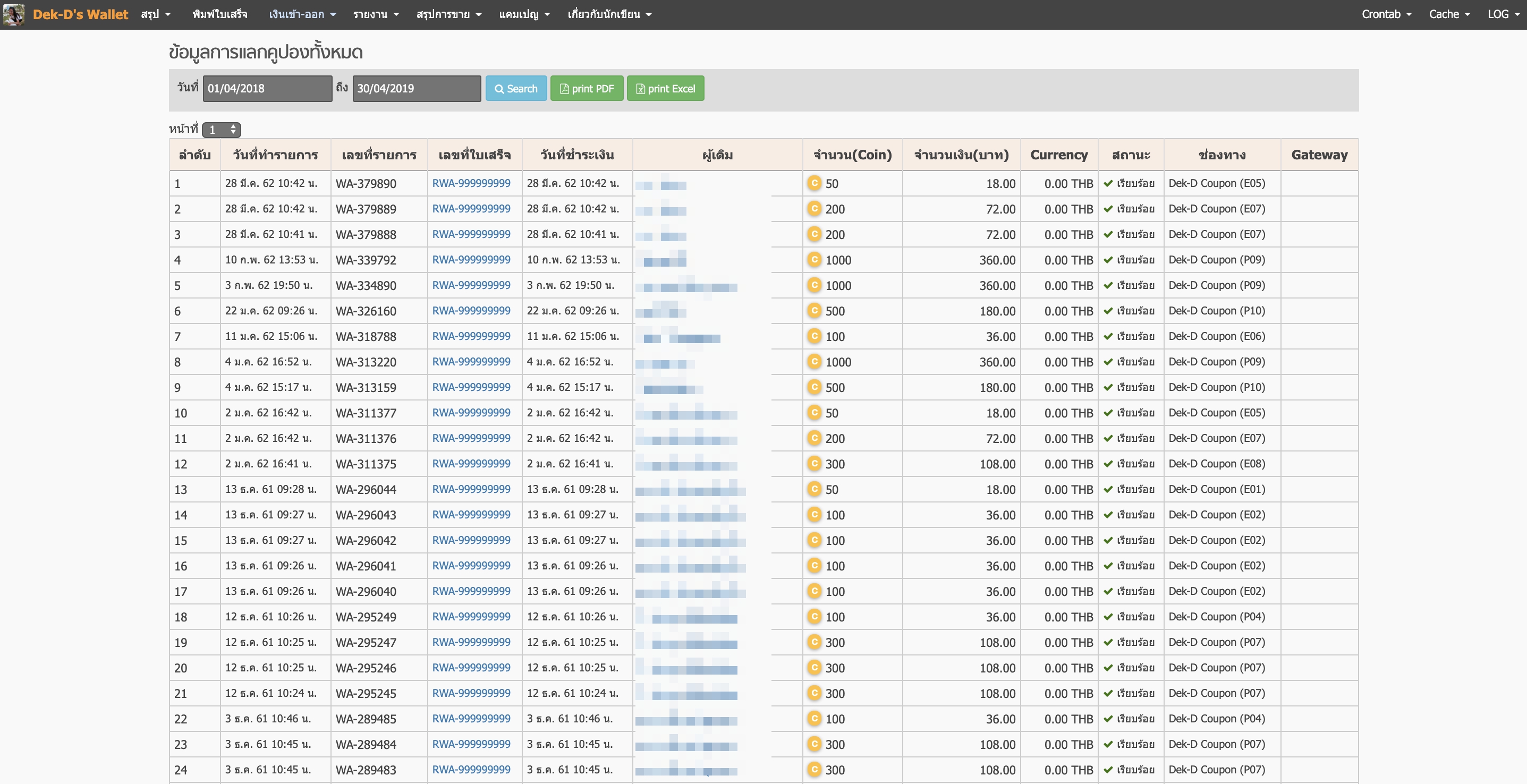Click the avatar logo beside Dek-D's Wallet
Image resolution: width=1527 pixels, height=784 pixels.
point(14,14)
